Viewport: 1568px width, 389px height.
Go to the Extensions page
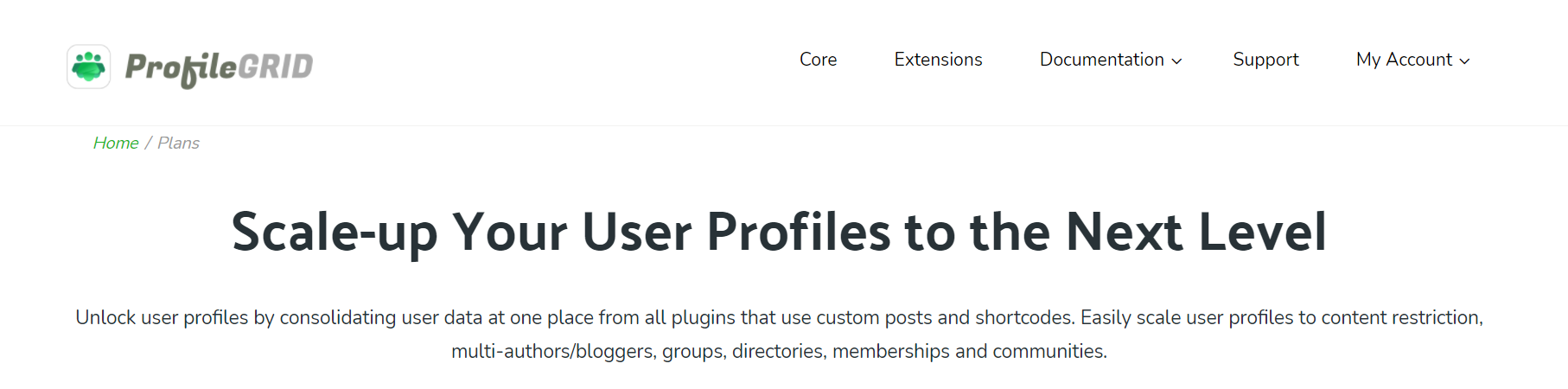(938, 60)
